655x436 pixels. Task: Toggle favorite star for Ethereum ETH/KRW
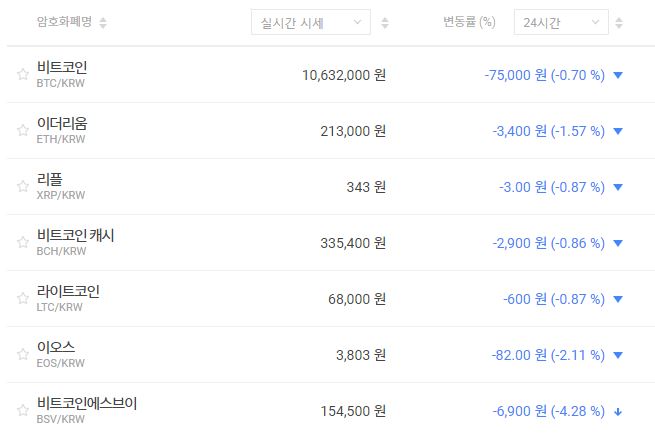(23, 130)
